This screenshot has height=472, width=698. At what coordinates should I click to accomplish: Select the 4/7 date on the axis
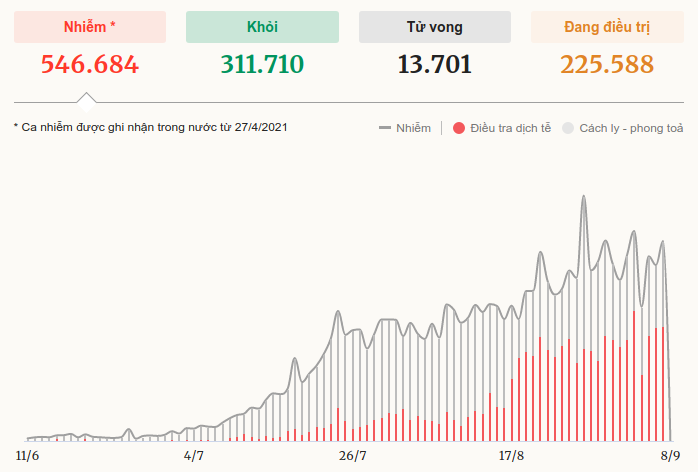coord(194,456)
